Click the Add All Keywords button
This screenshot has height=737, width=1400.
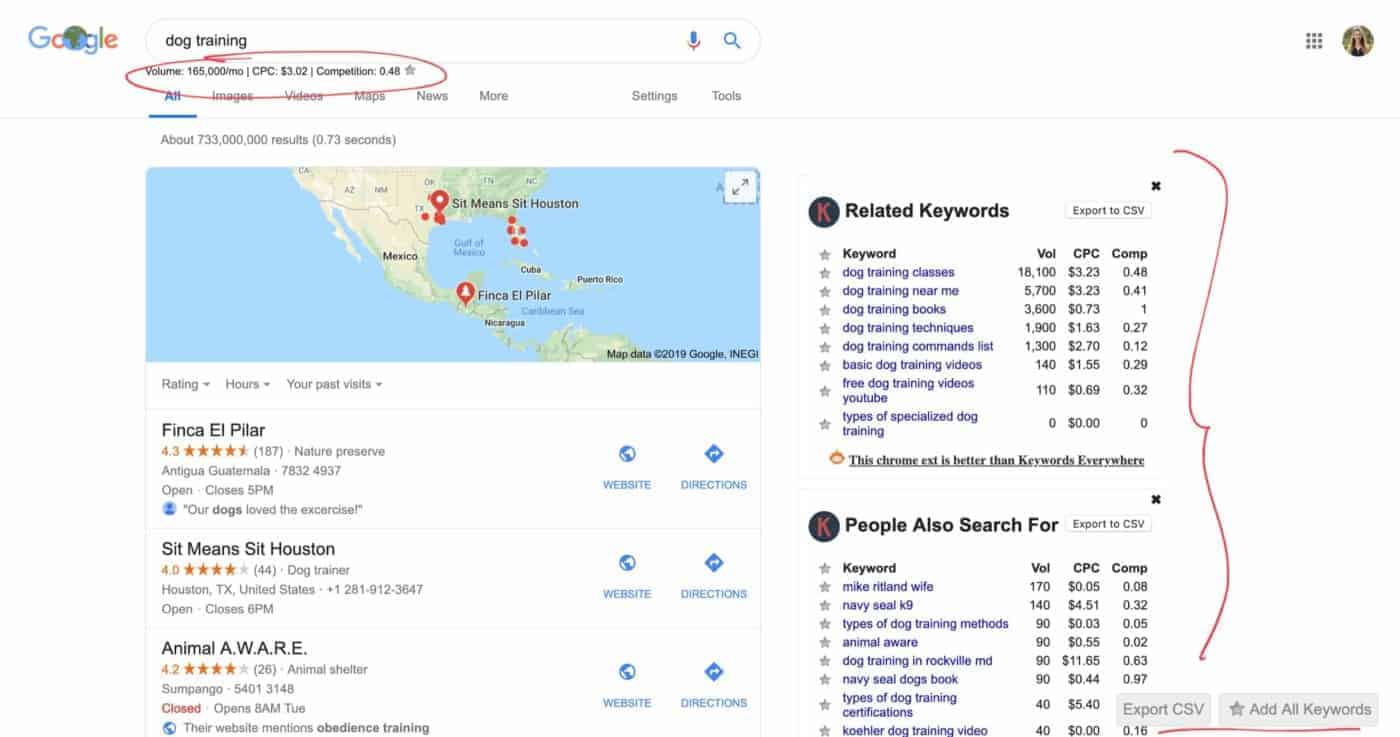coord(1298,709)
